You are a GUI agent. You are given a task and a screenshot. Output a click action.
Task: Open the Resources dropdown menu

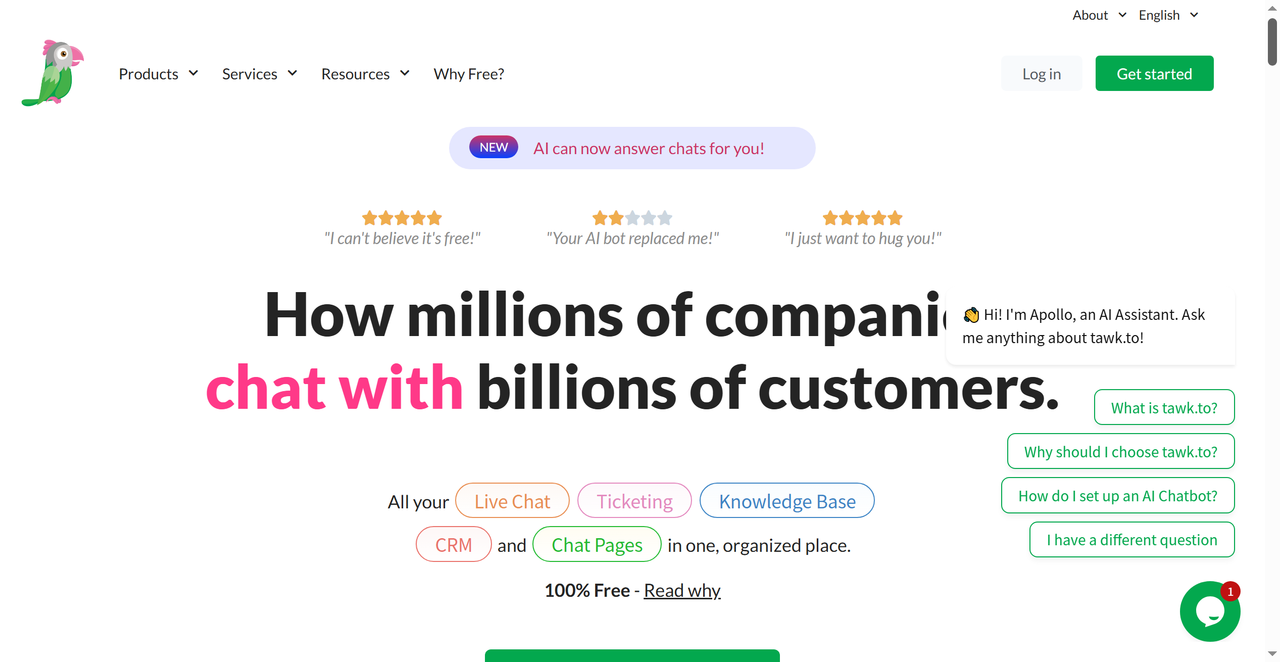(365, 74)
